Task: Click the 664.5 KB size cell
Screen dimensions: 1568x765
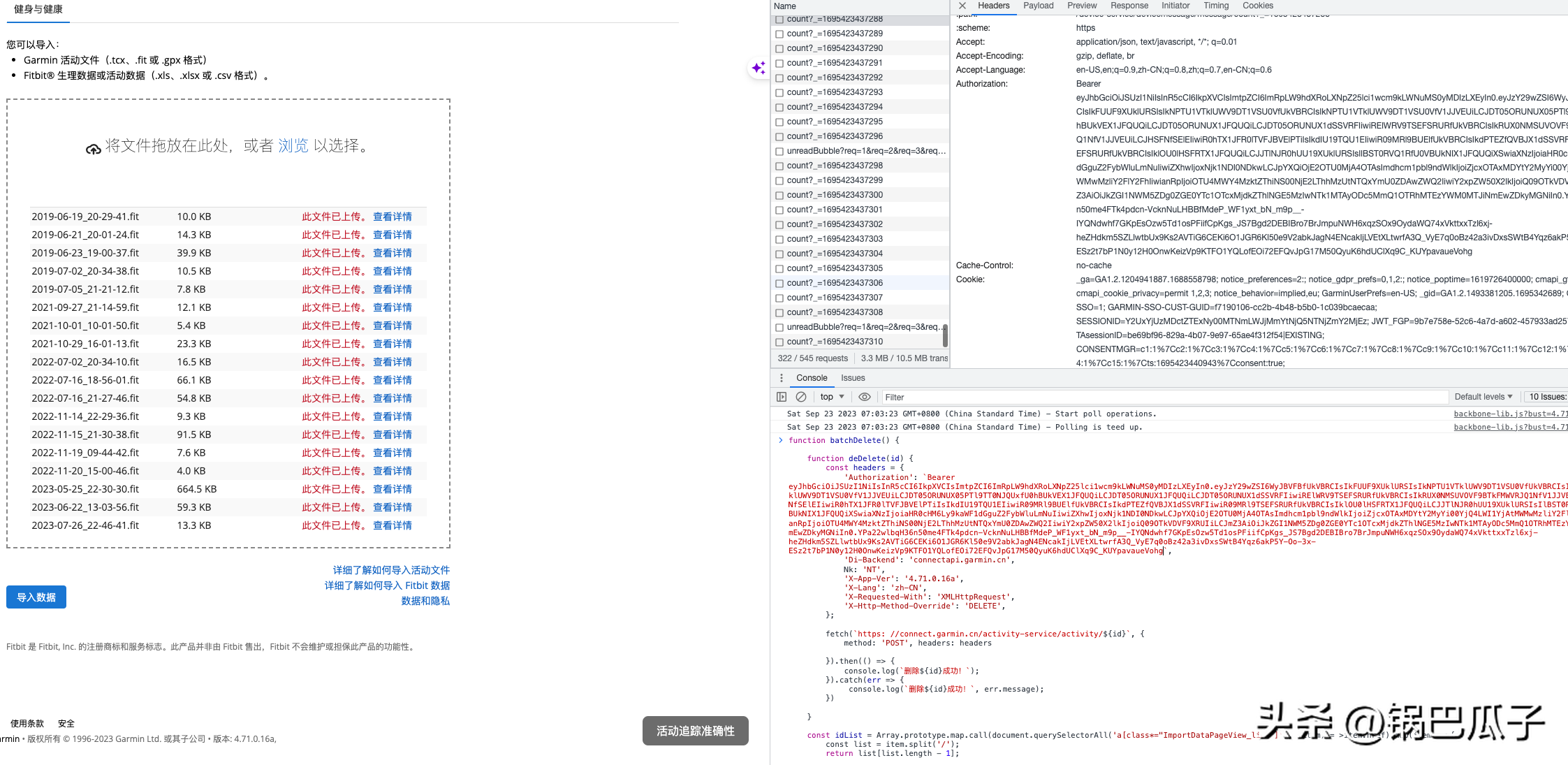Action: 197,489
